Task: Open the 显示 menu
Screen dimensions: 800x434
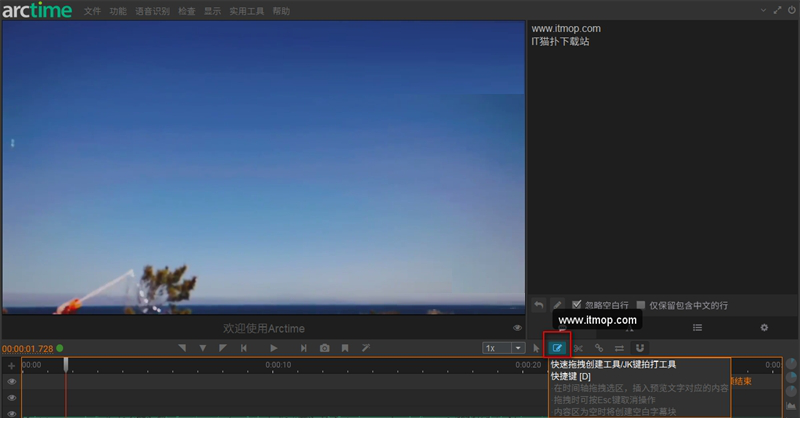Action: click(x=212, y=11)
